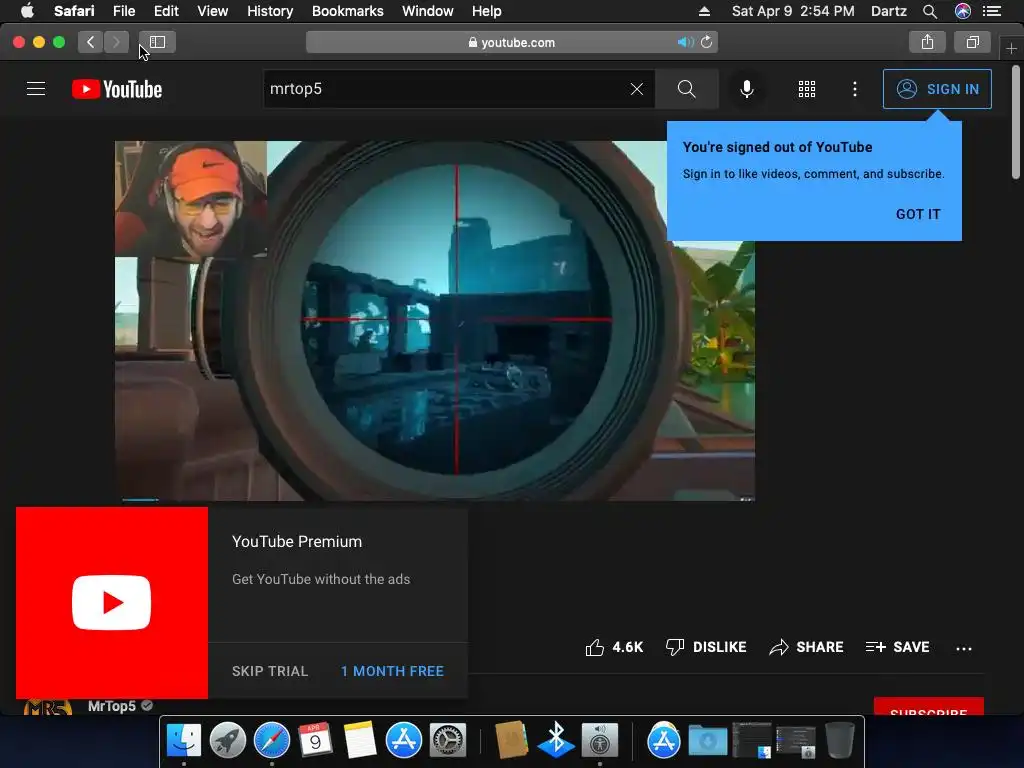Click the date and time clock

(x=793, y=11)
